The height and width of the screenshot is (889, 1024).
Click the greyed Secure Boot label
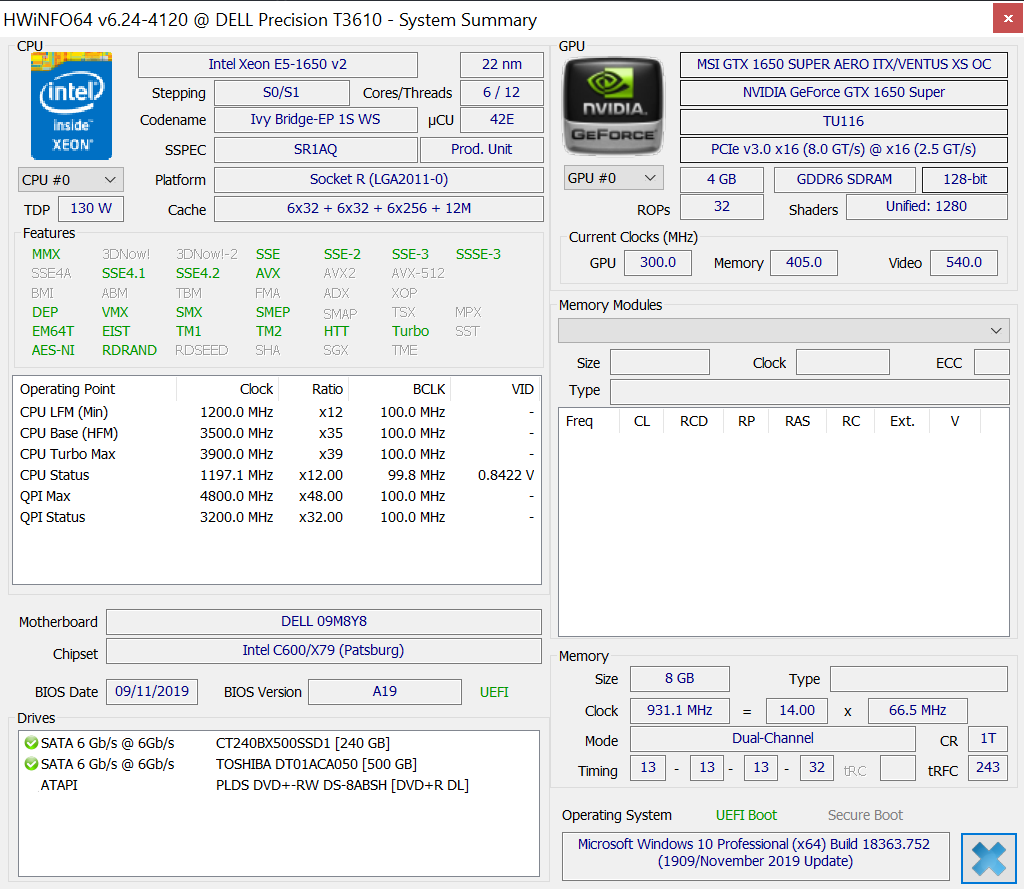tap(865, 815)
